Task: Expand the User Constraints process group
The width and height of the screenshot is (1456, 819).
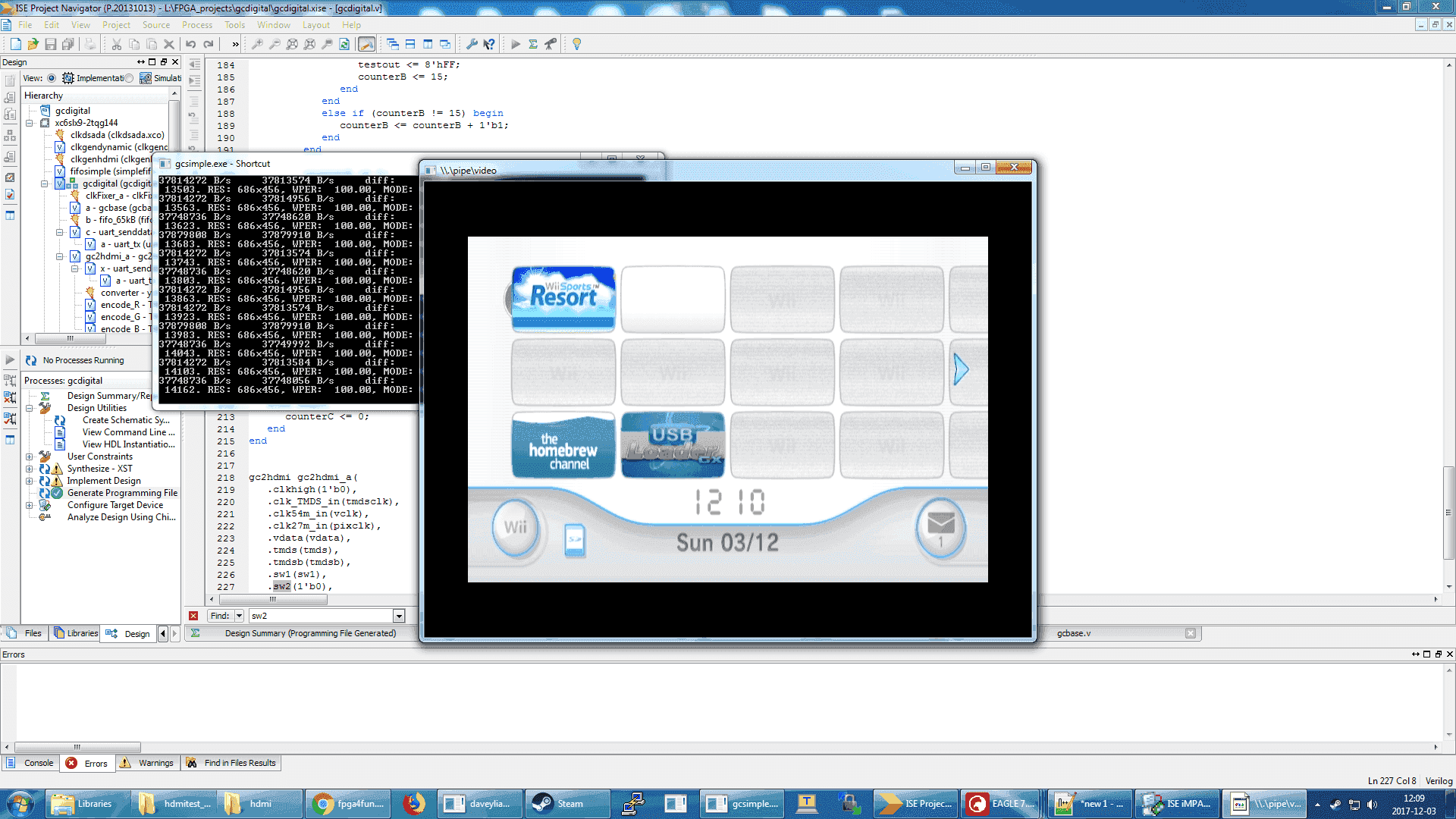Action: pos(30,457)
